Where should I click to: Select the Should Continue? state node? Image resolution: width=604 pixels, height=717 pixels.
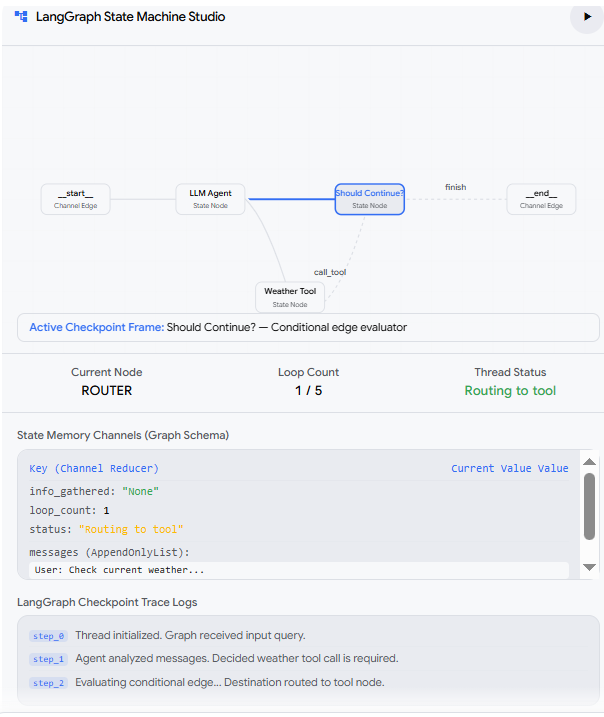click(369, 199)
